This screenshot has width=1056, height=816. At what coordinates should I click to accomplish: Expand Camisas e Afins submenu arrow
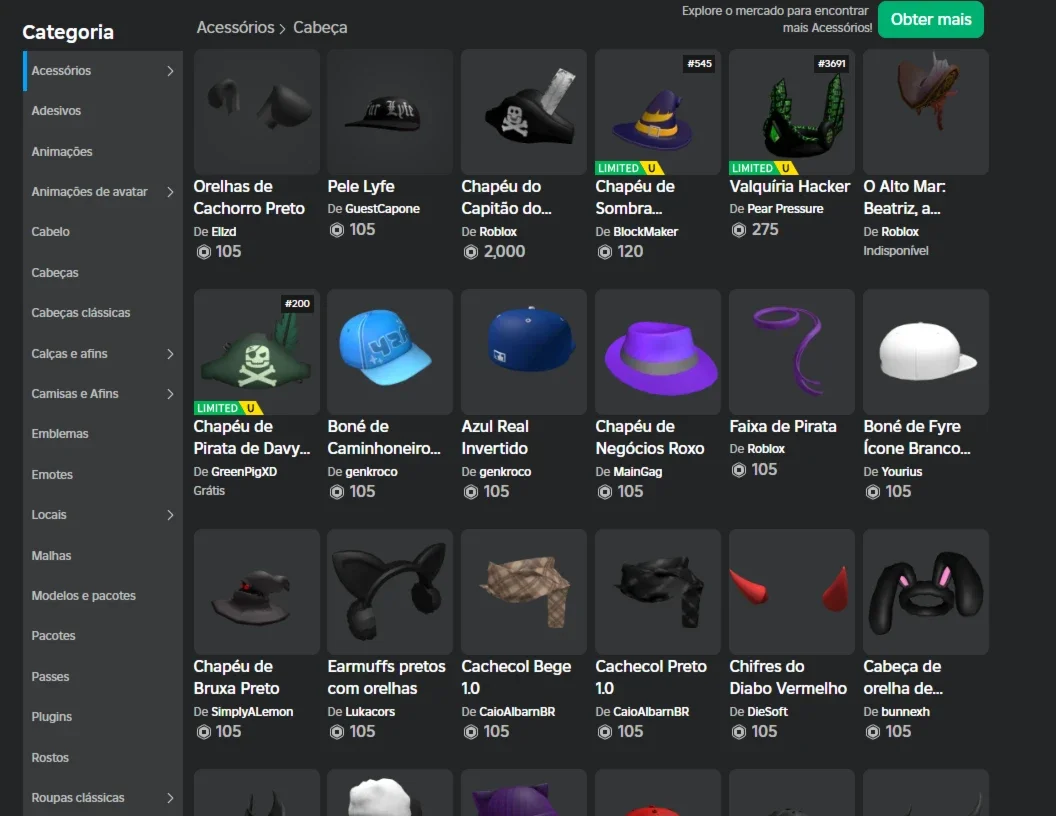pos(170,394)
